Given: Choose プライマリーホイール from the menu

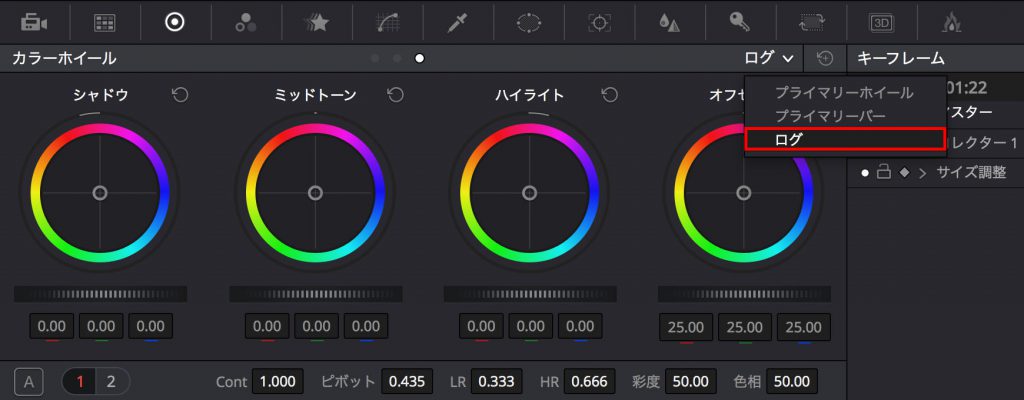Looking at the screenshot, I should 844,93.
